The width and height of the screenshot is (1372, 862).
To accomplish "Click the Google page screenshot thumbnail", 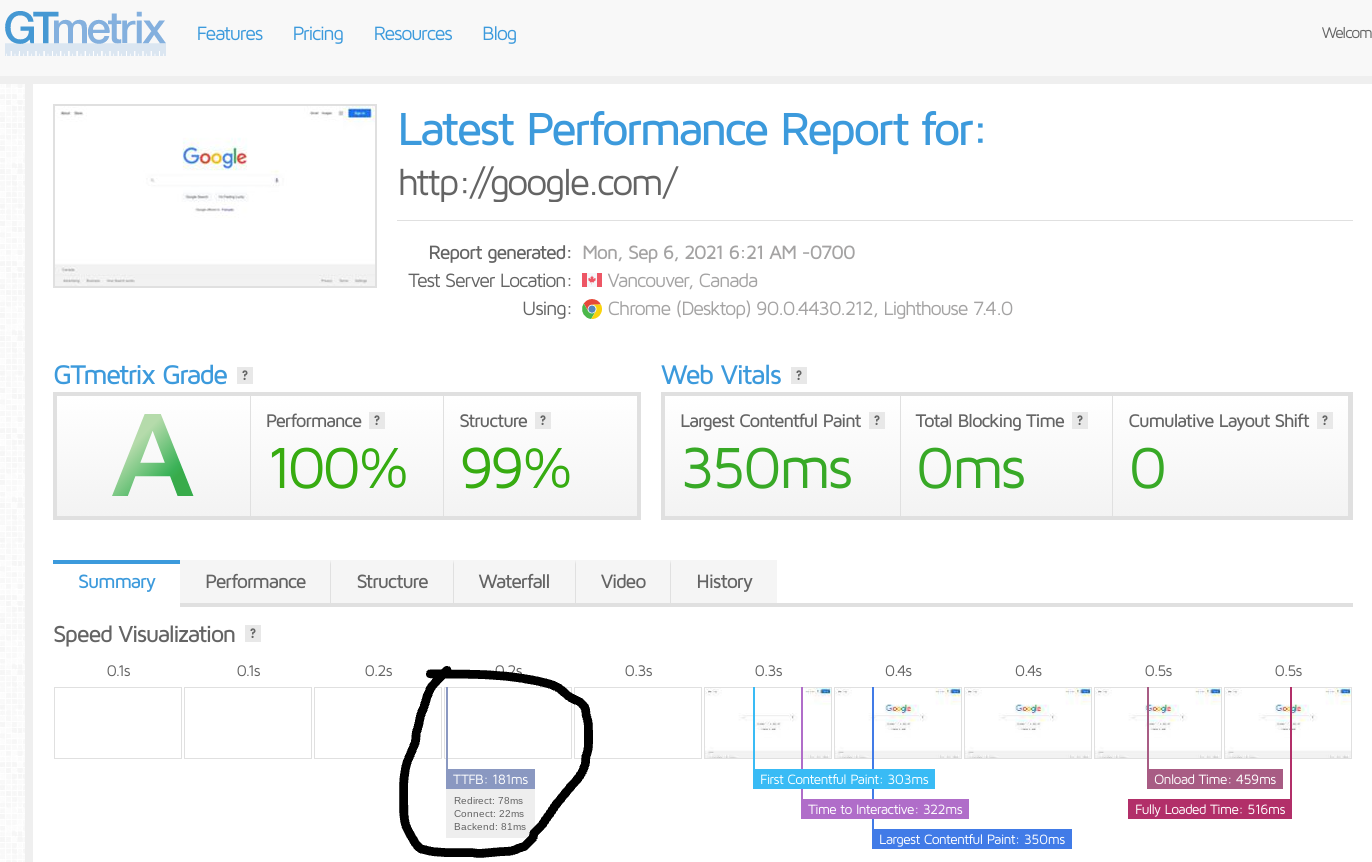I will pyautogui.click(x=215, y=195).
